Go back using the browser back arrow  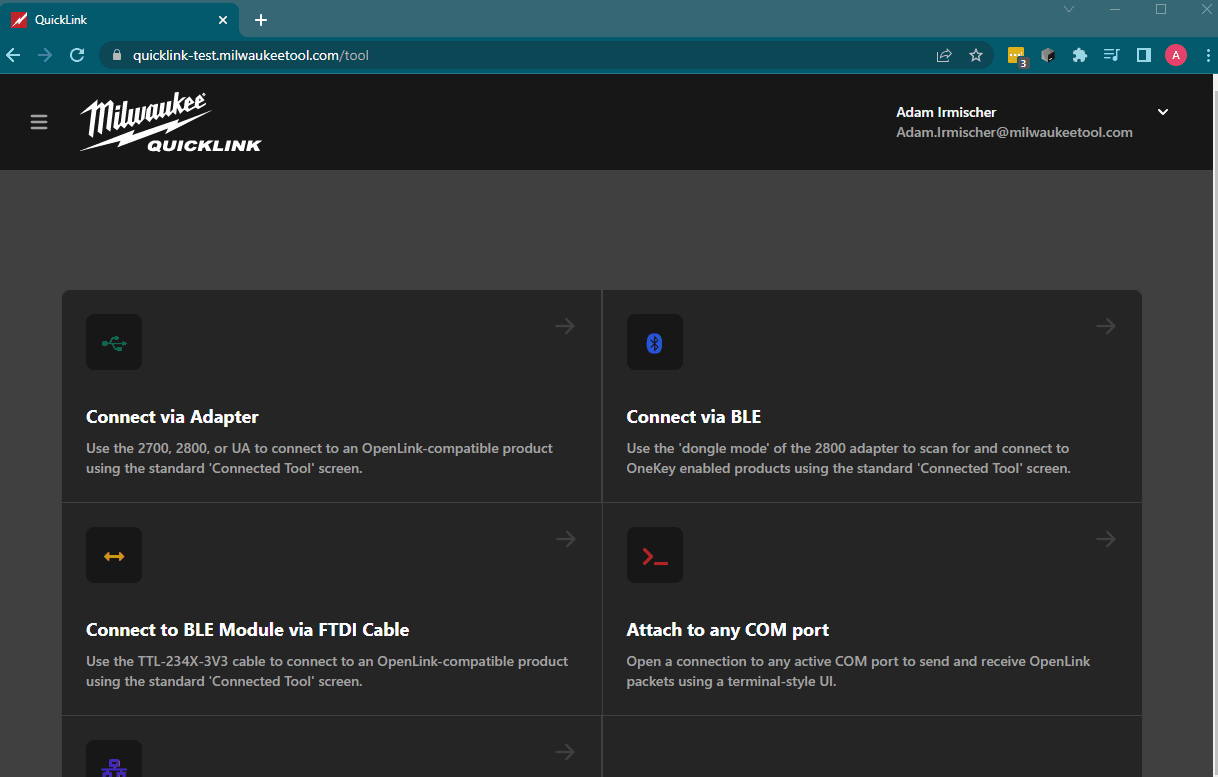(14, 55)
